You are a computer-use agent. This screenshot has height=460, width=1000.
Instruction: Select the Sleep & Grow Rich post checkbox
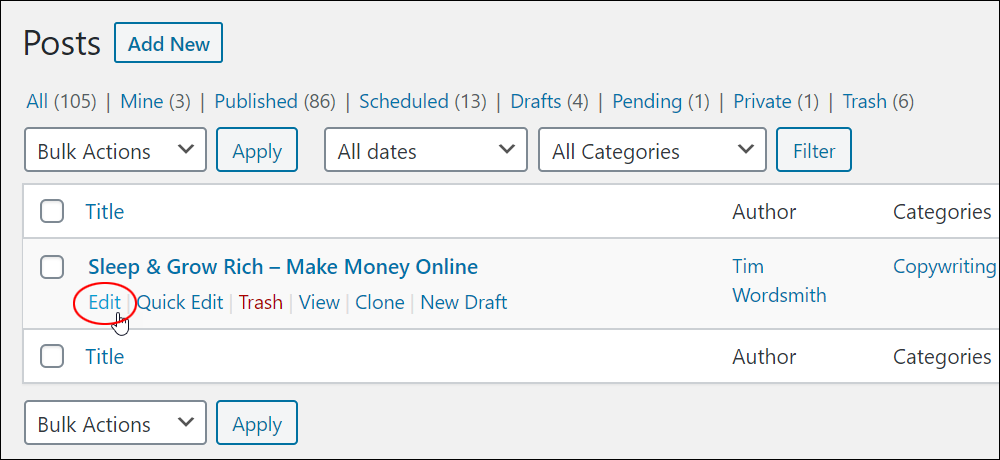click(52, 267)
